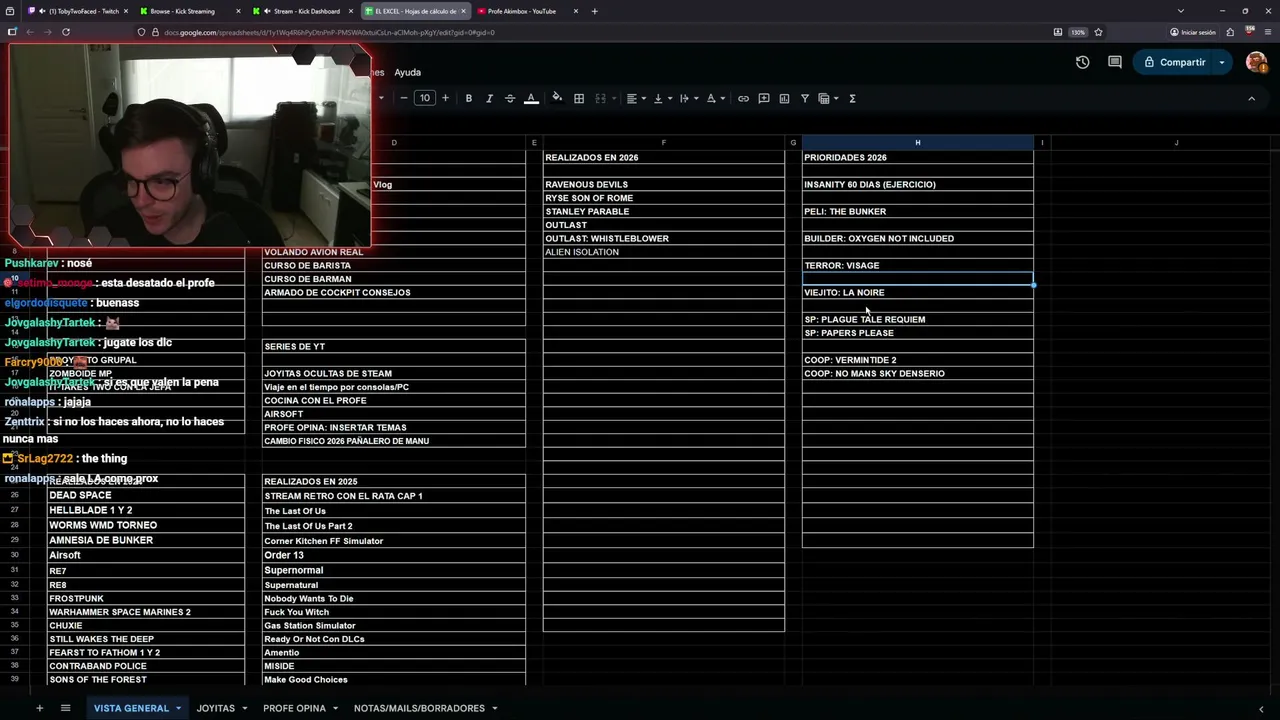
Task: Select cell ALIEN ISOLATION
Action: 663,252
